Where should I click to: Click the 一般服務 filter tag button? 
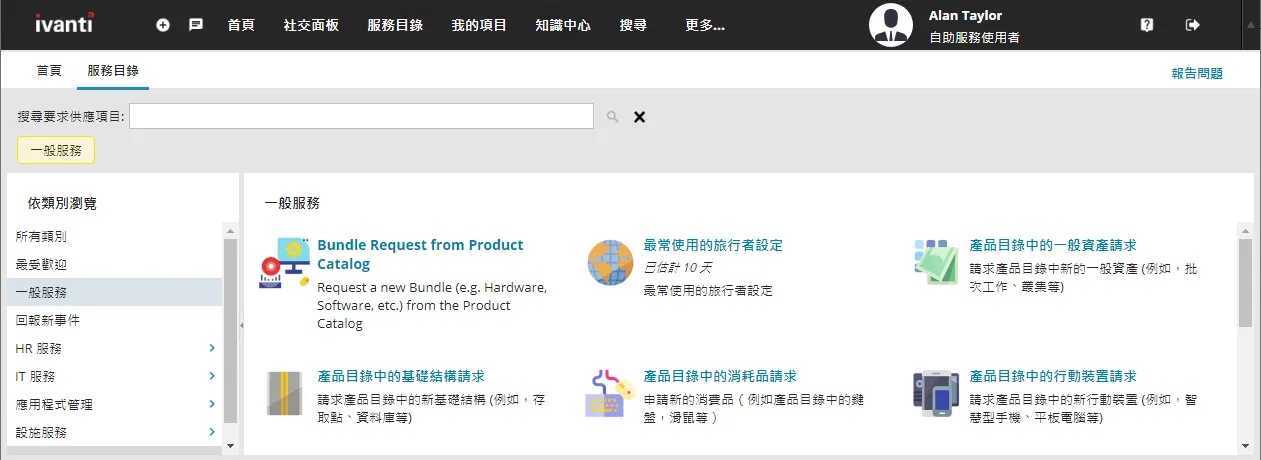[56, 150]
